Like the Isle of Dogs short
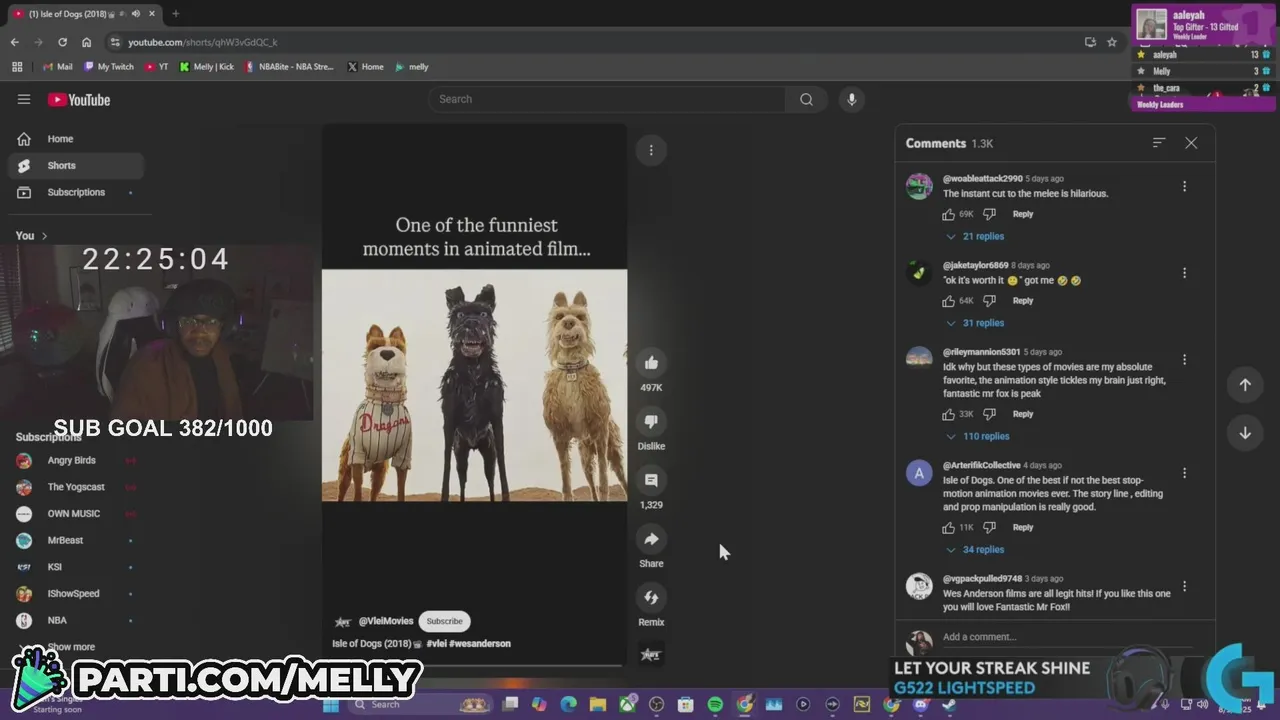This screenshot has height=720, width=1280. (651, 363)
